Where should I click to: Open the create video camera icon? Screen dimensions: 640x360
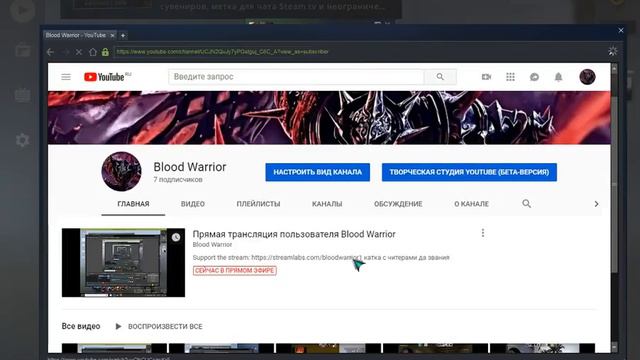[x=486, y=77]
